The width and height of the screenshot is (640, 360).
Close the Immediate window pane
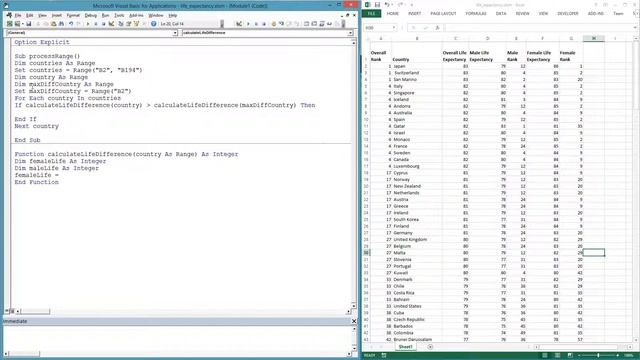(354, 321)
